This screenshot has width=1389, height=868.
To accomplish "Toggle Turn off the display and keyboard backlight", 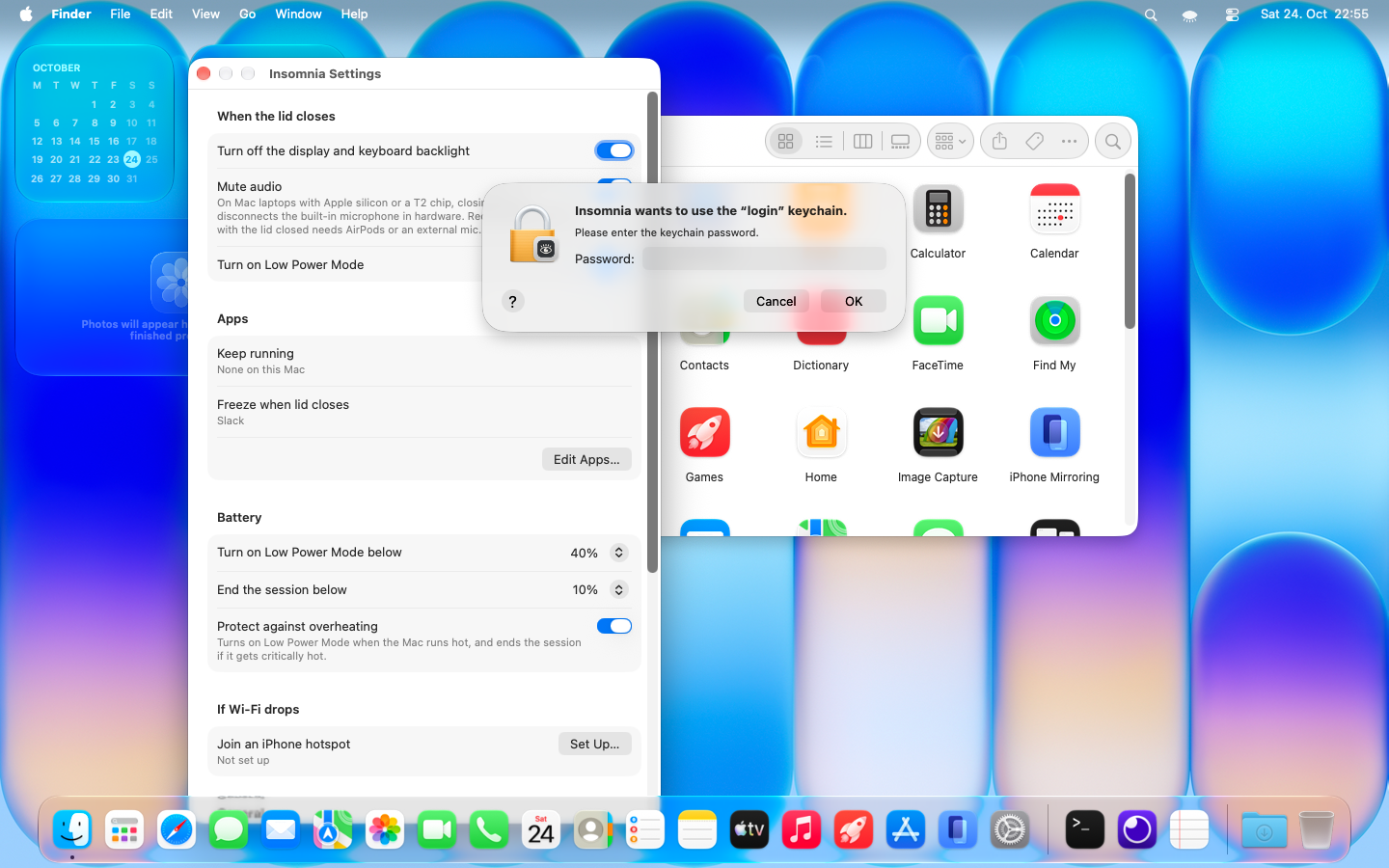I will pyautogui.click(x=614, y=150).
